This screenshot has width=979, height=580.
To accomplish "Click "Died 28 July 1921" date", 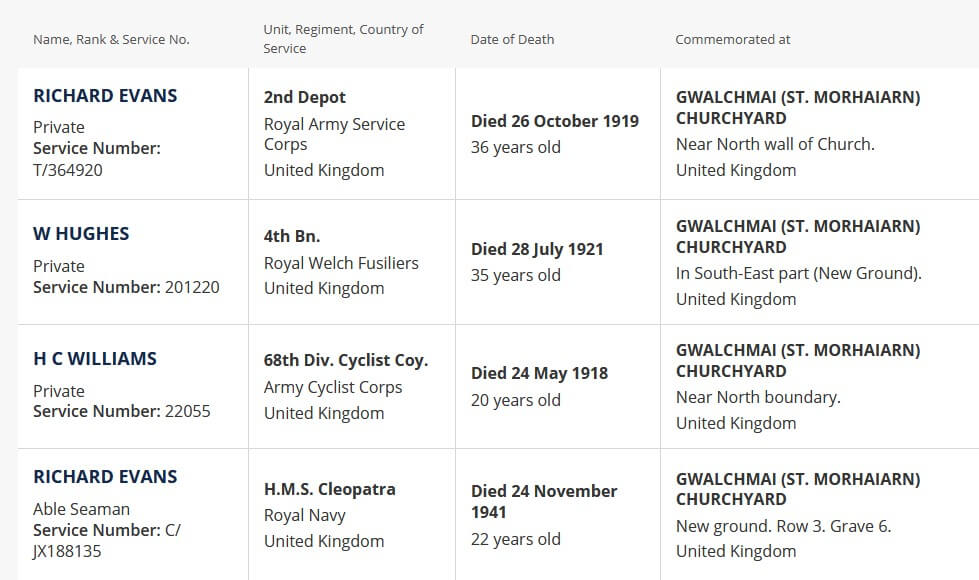I will pyautogui.click(x=537, y=249).
